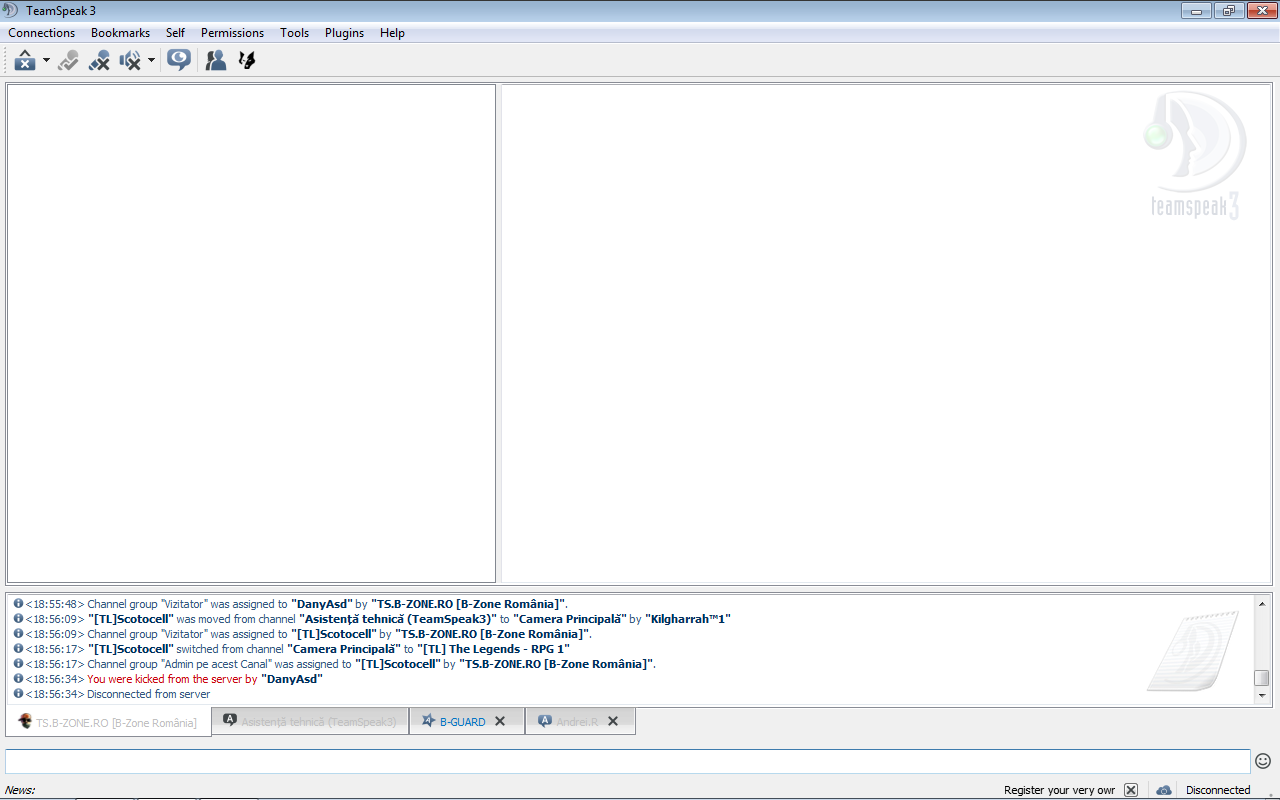
Task: Open the Bookmarks menu
Action: click(120, 33)
